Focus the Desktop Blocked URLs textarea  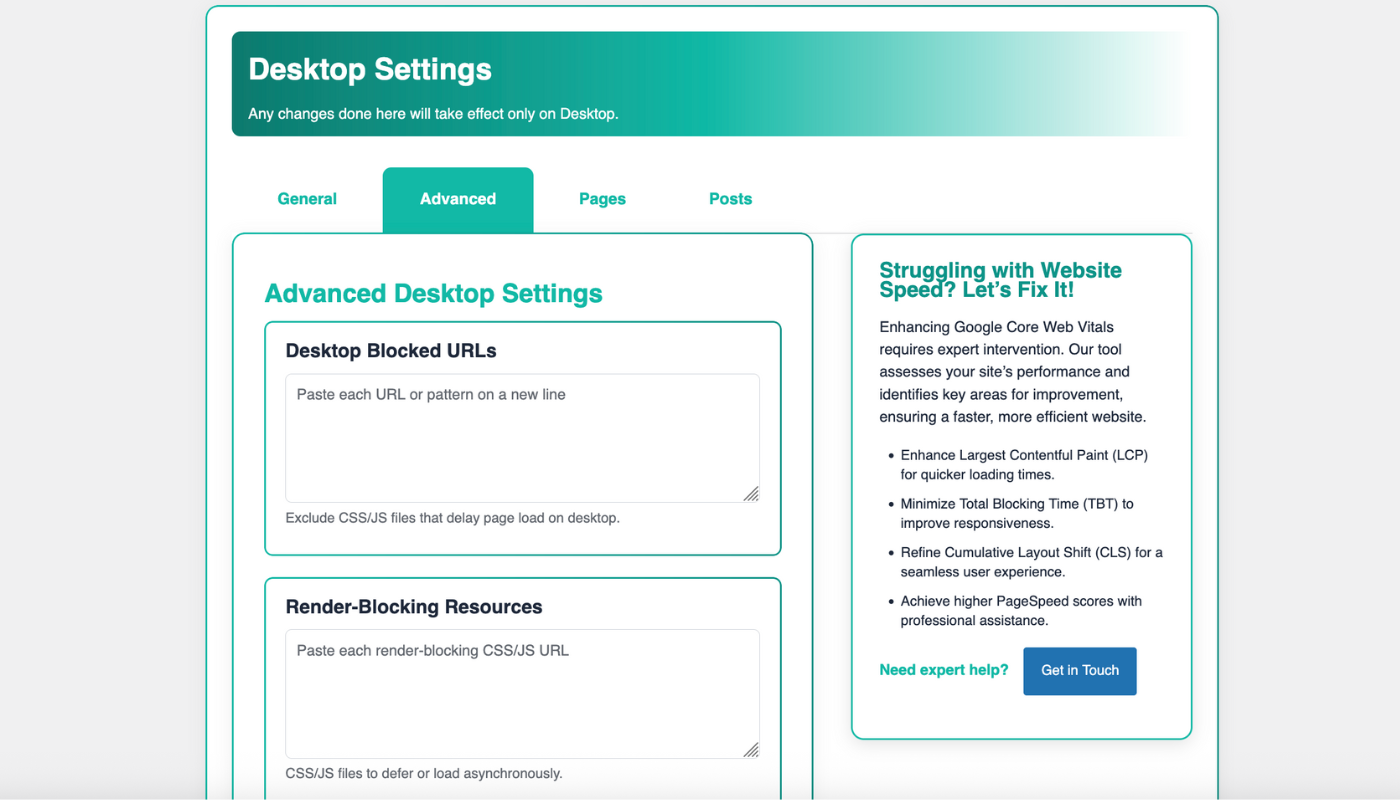coord(522,438)
